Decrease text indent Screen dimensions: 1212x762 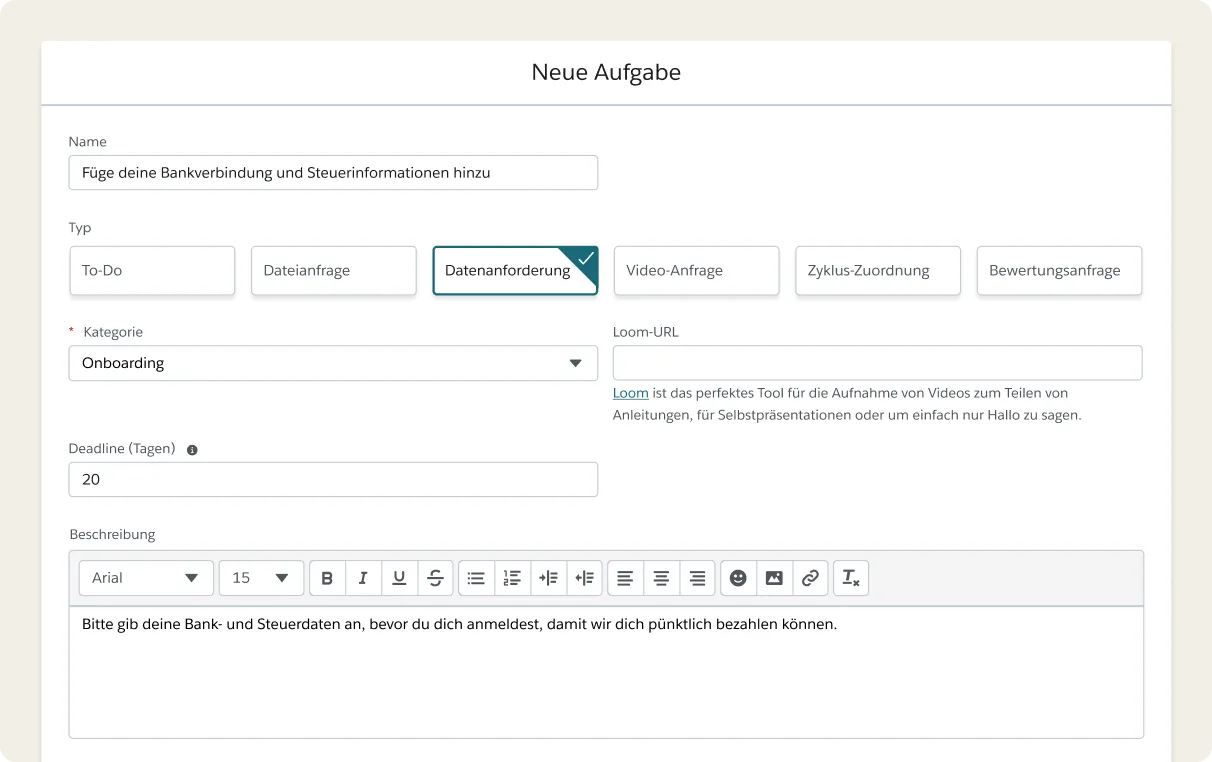585,578
